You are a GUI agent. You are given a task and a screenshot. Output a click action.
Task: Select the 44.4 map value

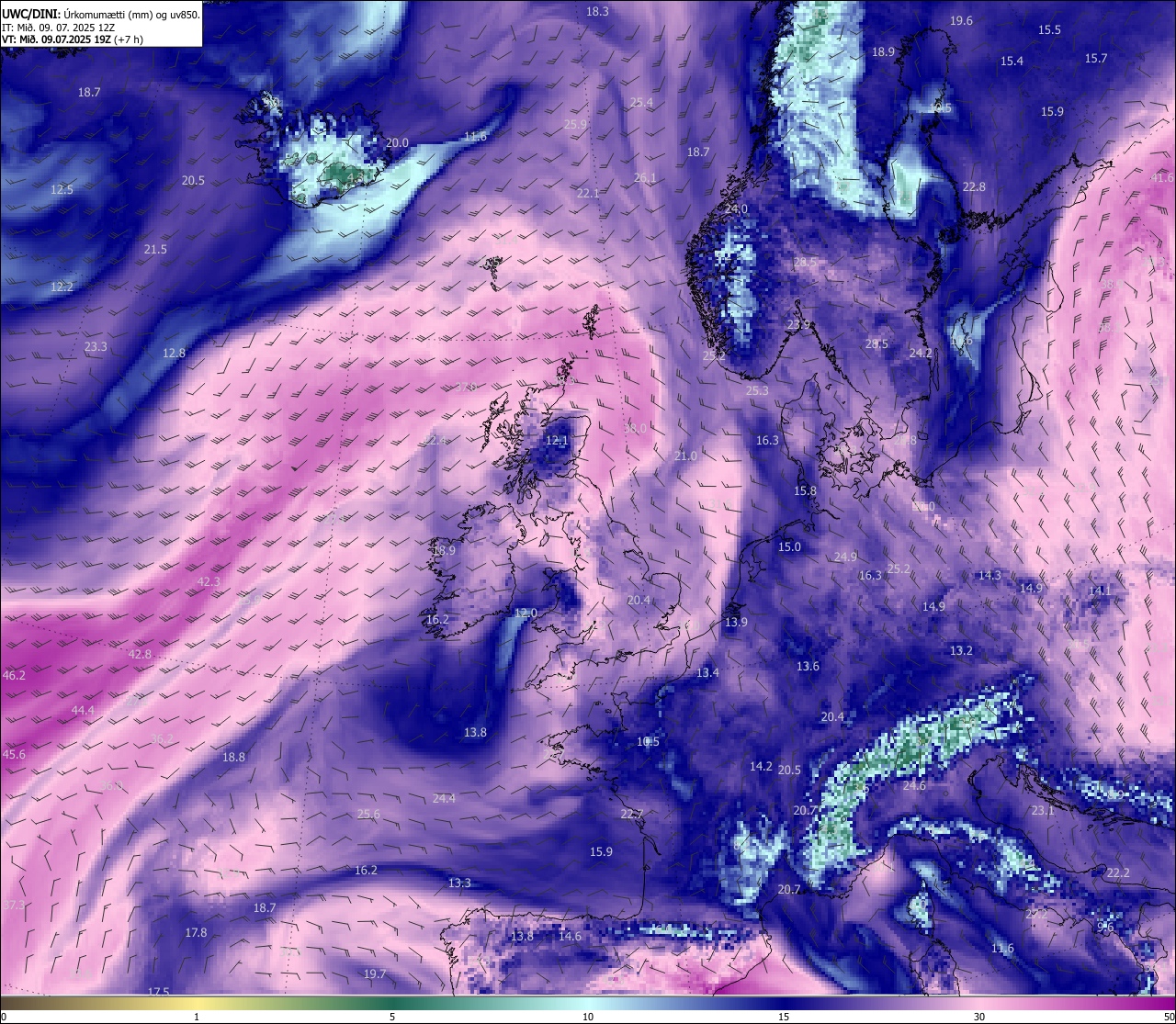(83, 710)
